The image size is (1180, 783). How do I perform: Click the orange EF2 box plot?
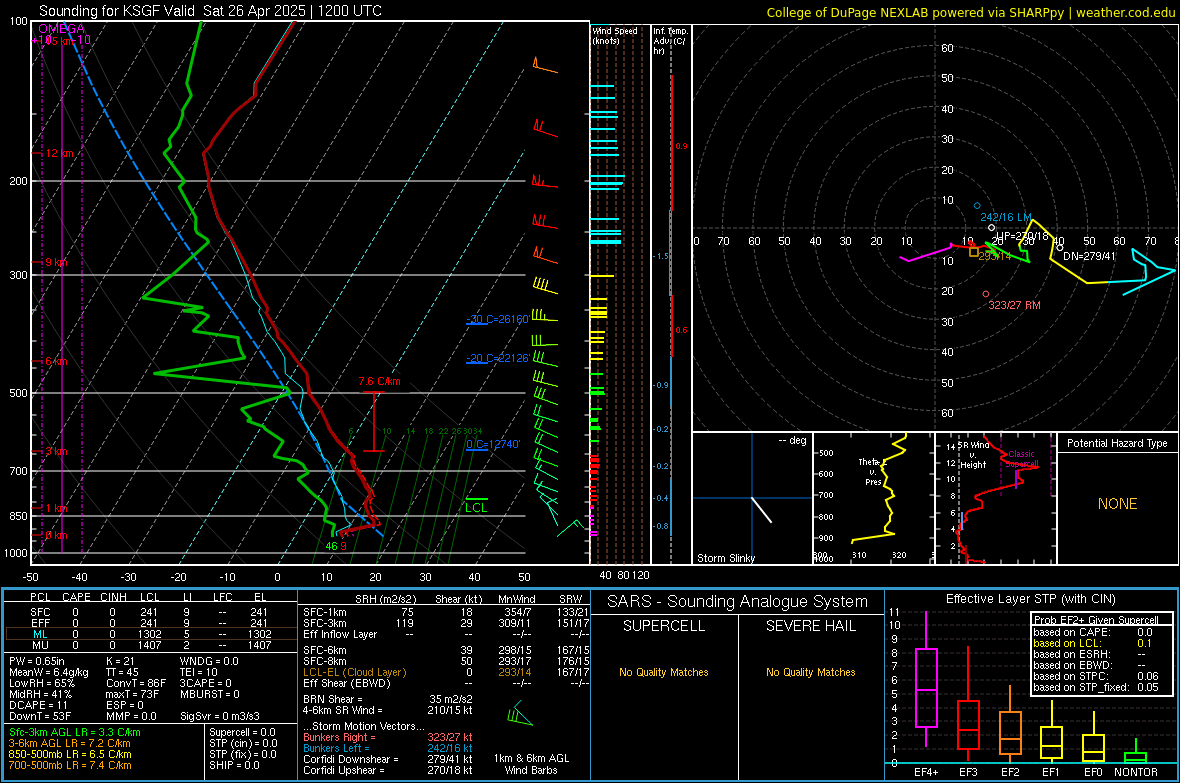(1010, 725)
